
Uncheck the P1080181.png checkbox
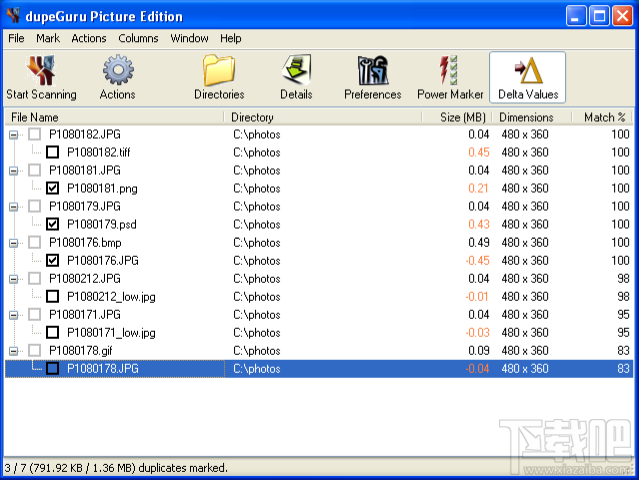click(x=53, y=188)
